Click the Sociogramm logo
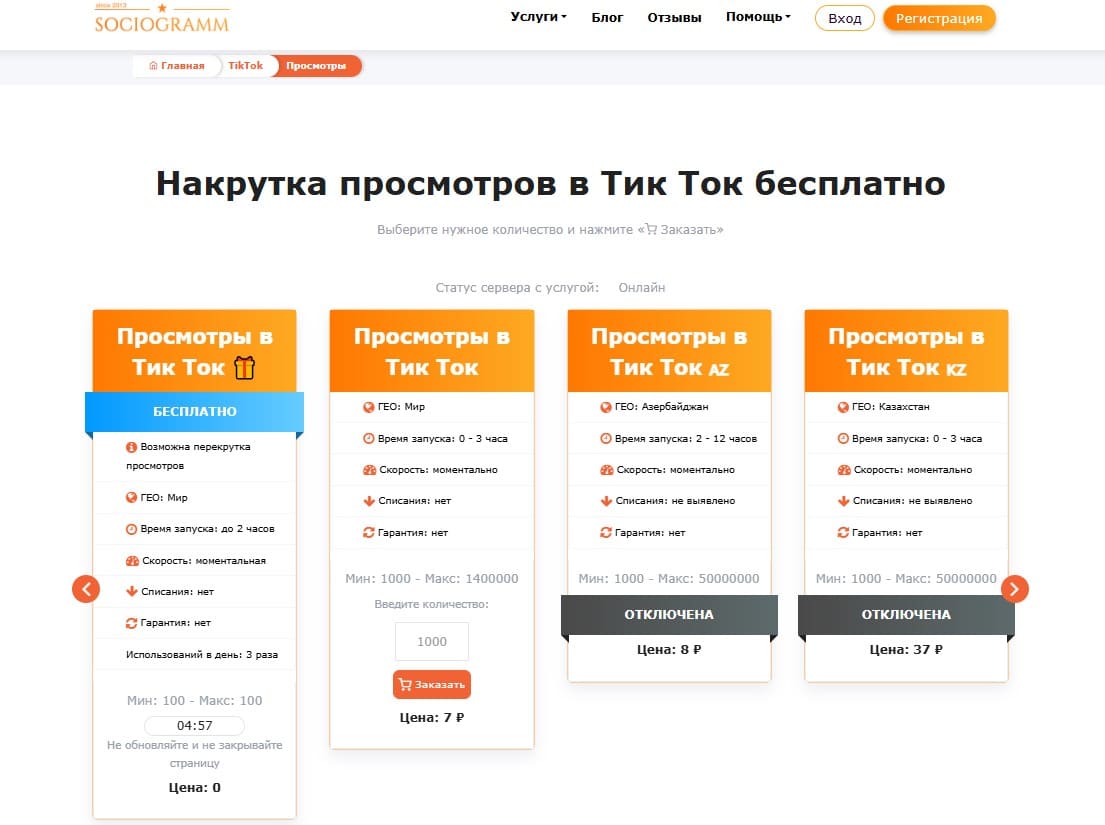1105x825 pixels. 162,18
